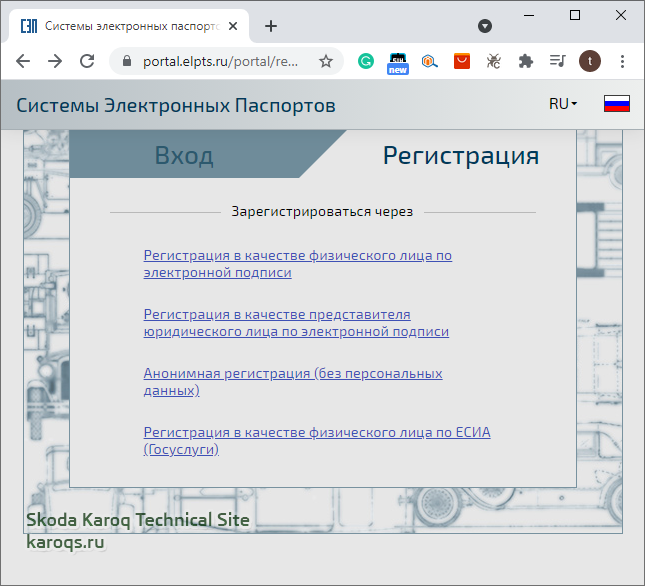Switch to the Вход tab

click(184, 155)
